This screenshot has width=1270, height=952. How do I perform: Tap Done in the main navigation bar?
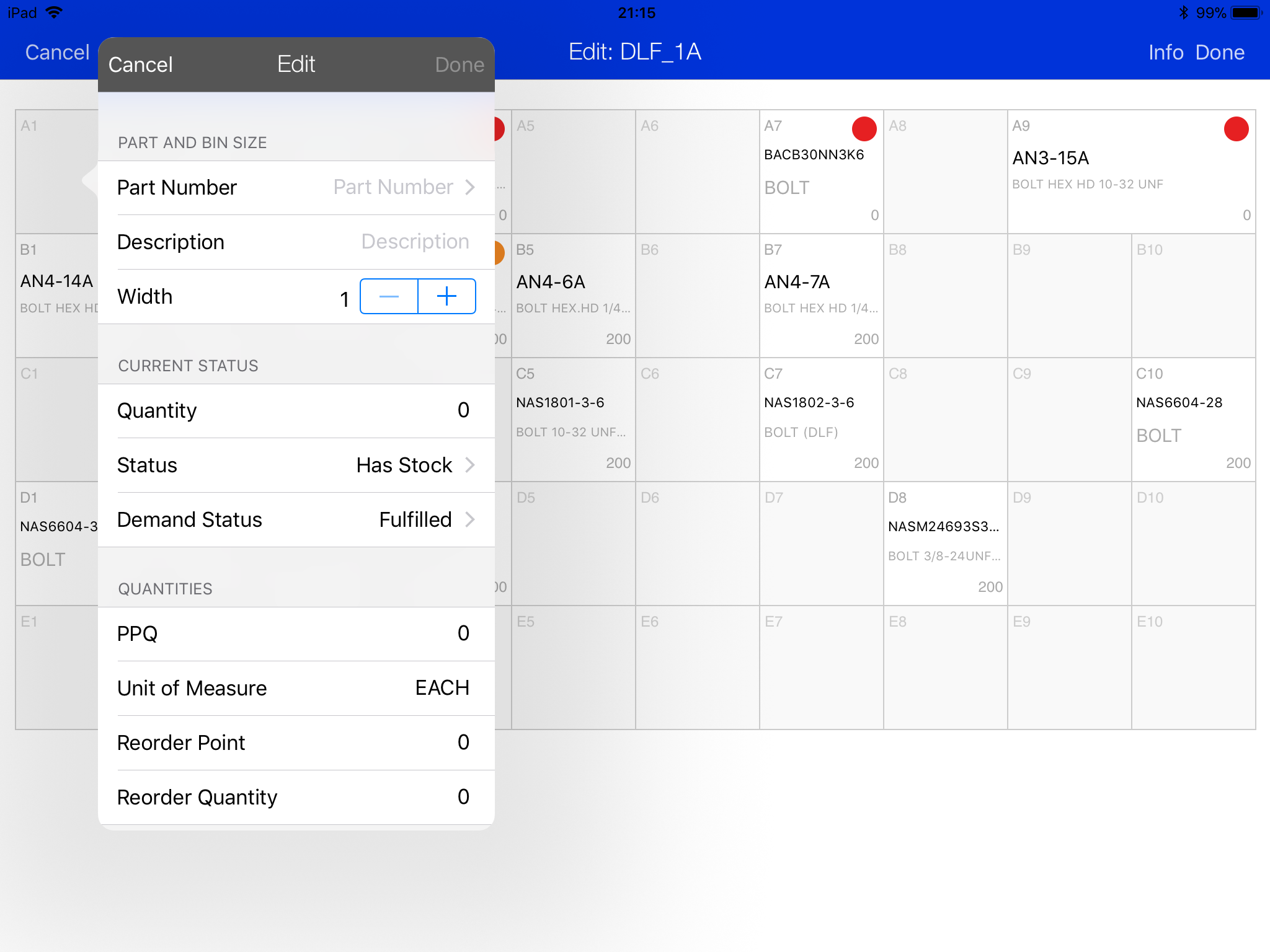click(1220, 52)
